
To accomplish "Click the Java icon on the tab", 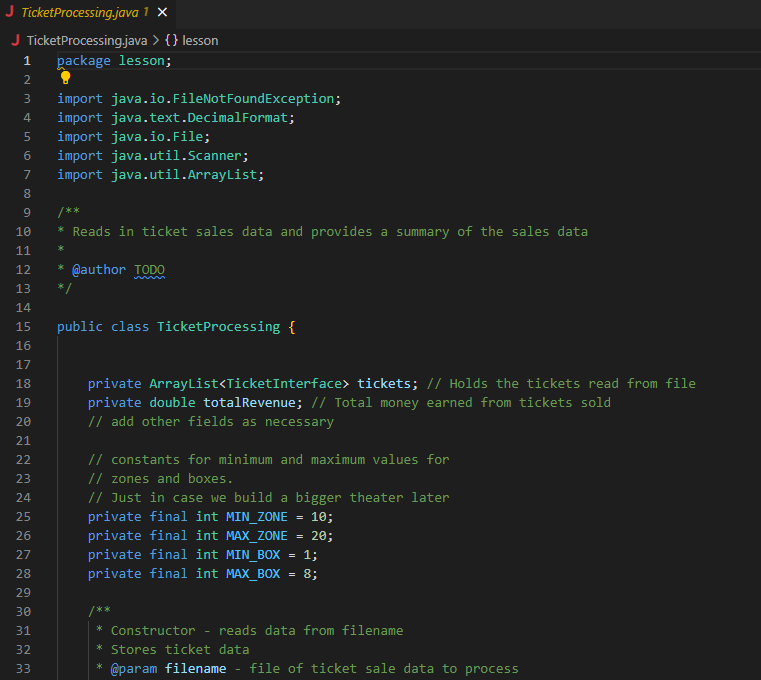I will (10, 12).
